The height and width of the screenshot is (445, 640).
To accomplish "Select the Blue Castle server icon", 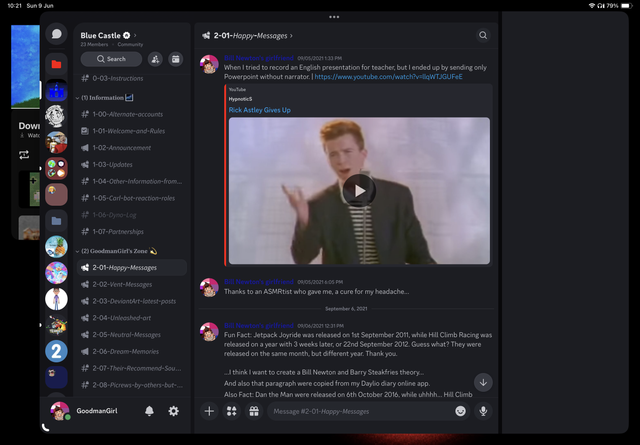I will tap(56, 91).
